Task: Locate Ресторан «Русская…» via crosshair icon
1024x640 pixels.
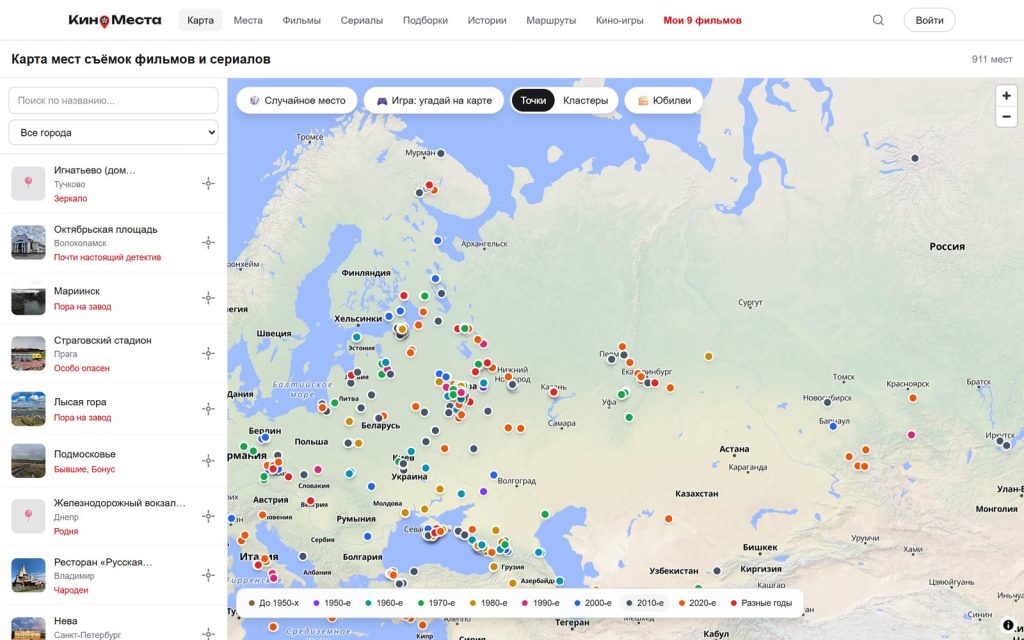Action: pyautogui.click(x=208, y=575)
